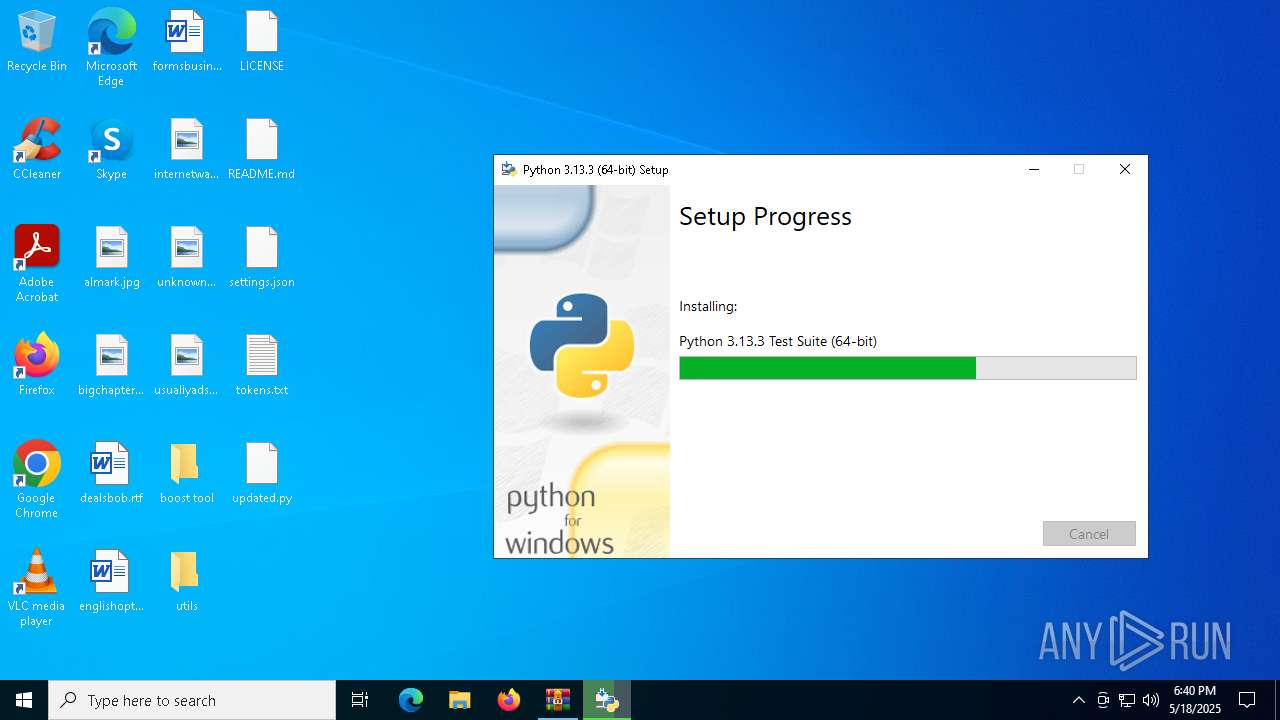Select the usuallyads... image file

187,366
